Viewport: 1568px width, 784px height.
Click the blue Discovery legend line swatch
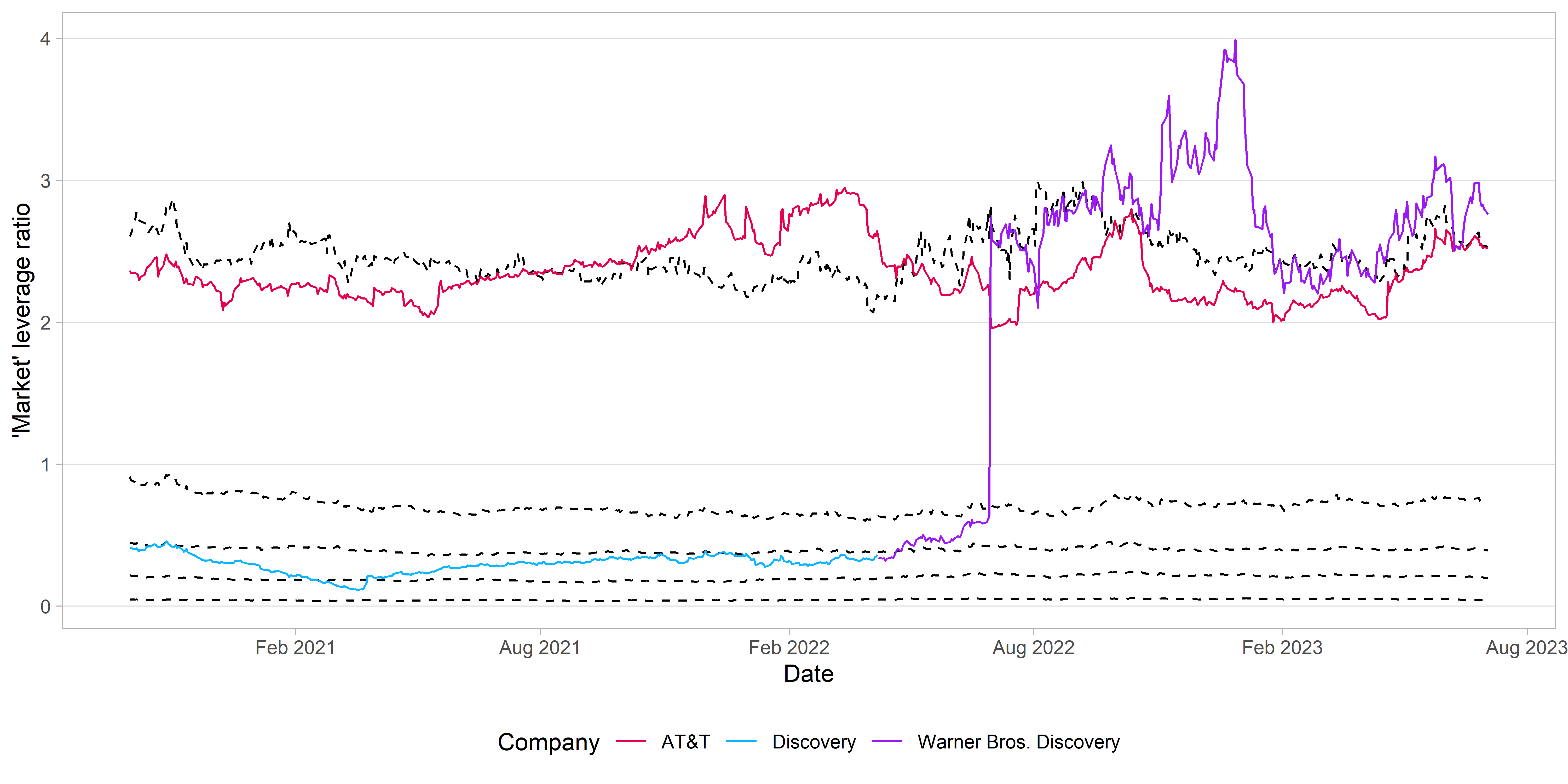pos(741,741)
